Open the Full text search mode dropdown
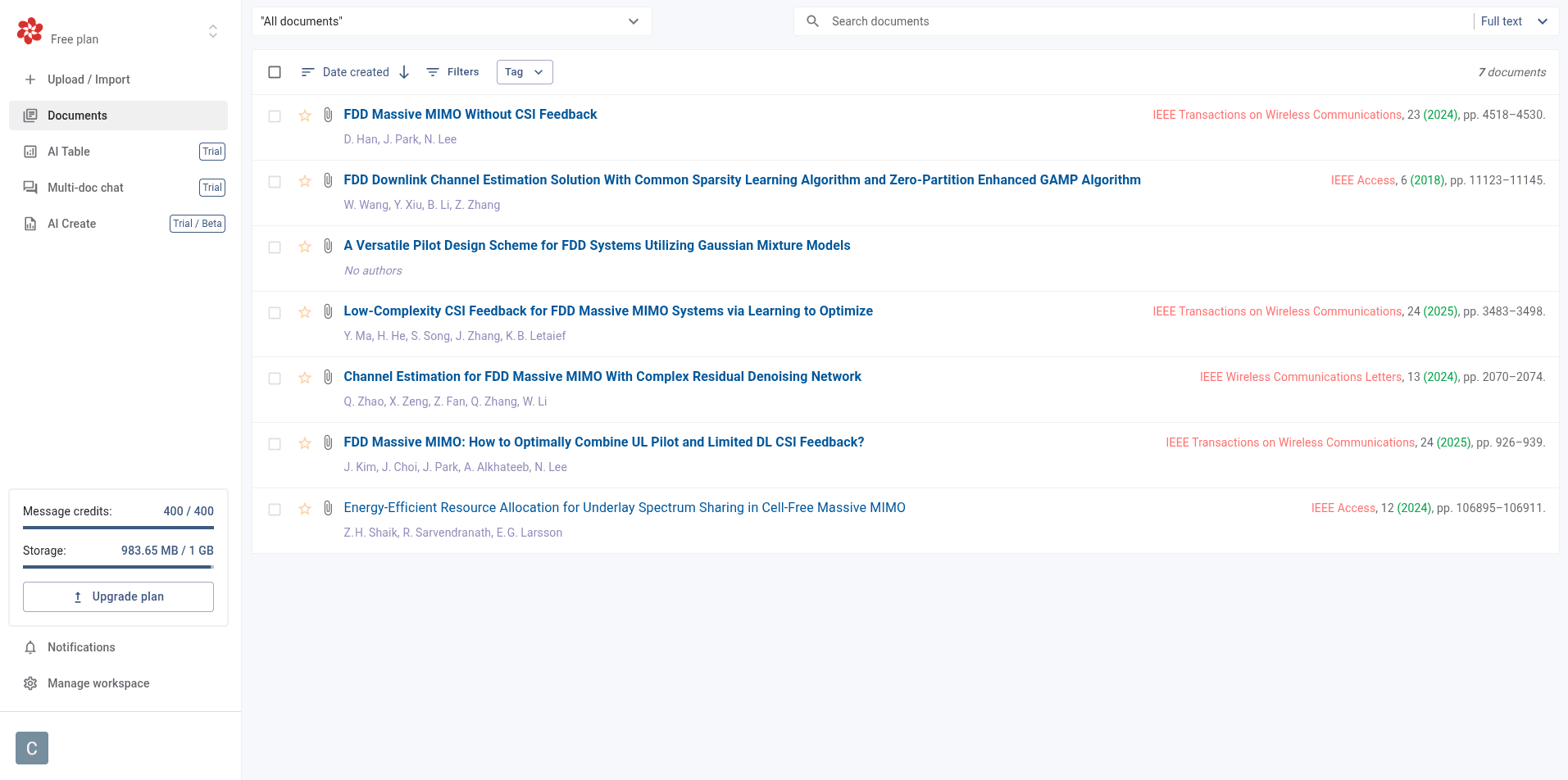The height and width of the screenshot is (780, 1568). pyautogui.click(x=1514, y=21)
